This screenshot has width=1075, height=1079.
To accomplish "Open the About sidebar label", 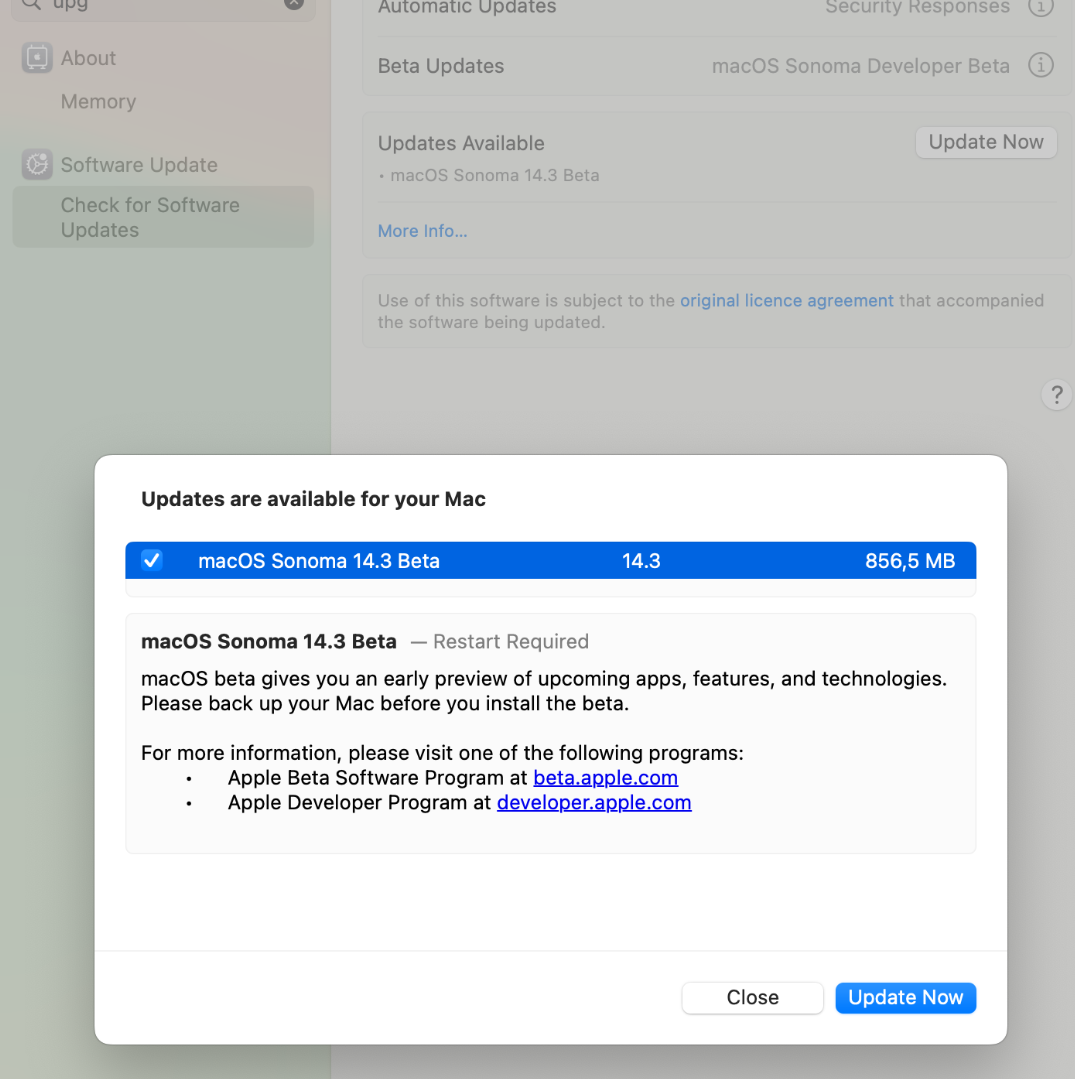I will 88,58.
